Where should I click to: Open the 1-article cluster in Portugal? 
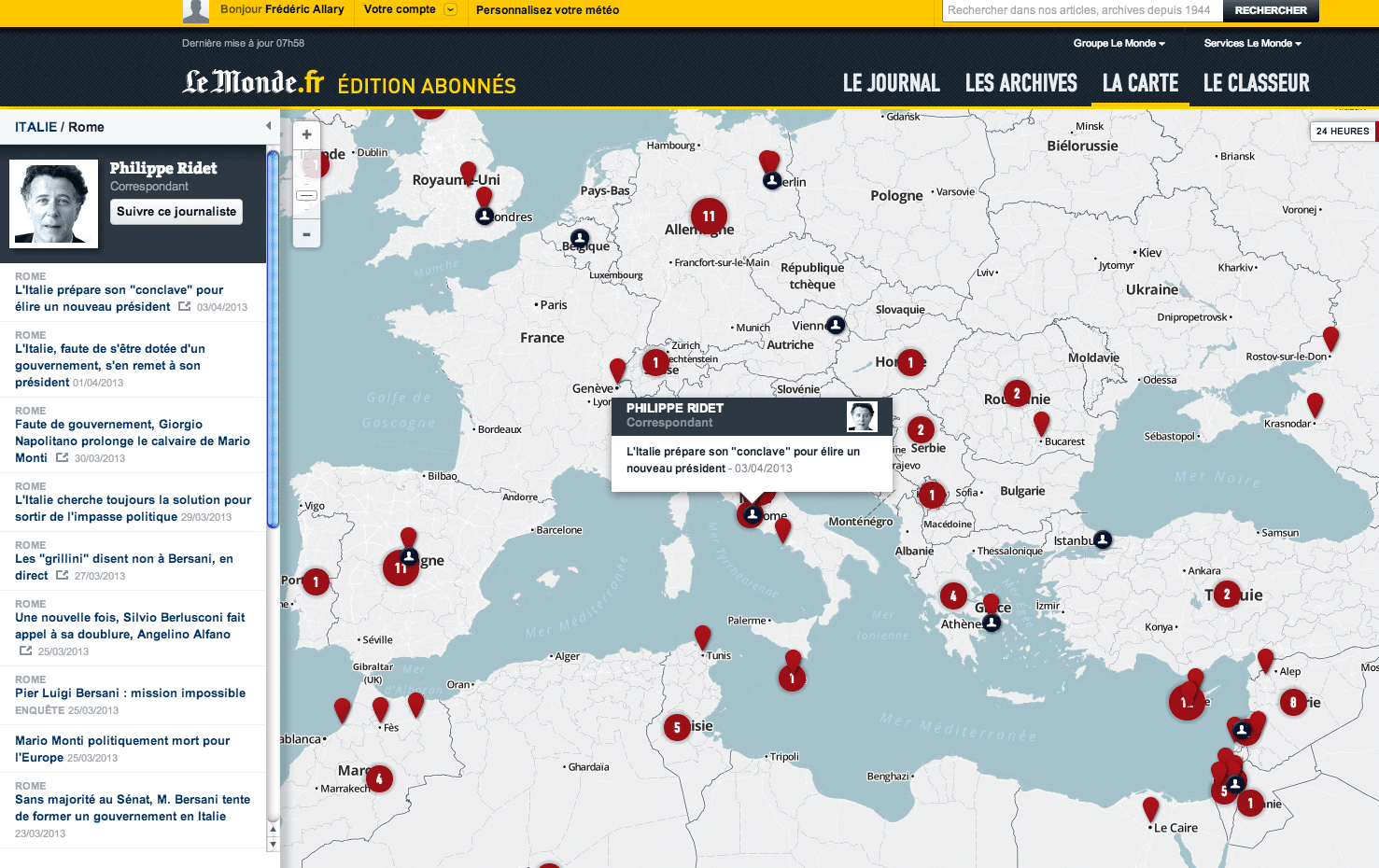click(x=316, y=582)
